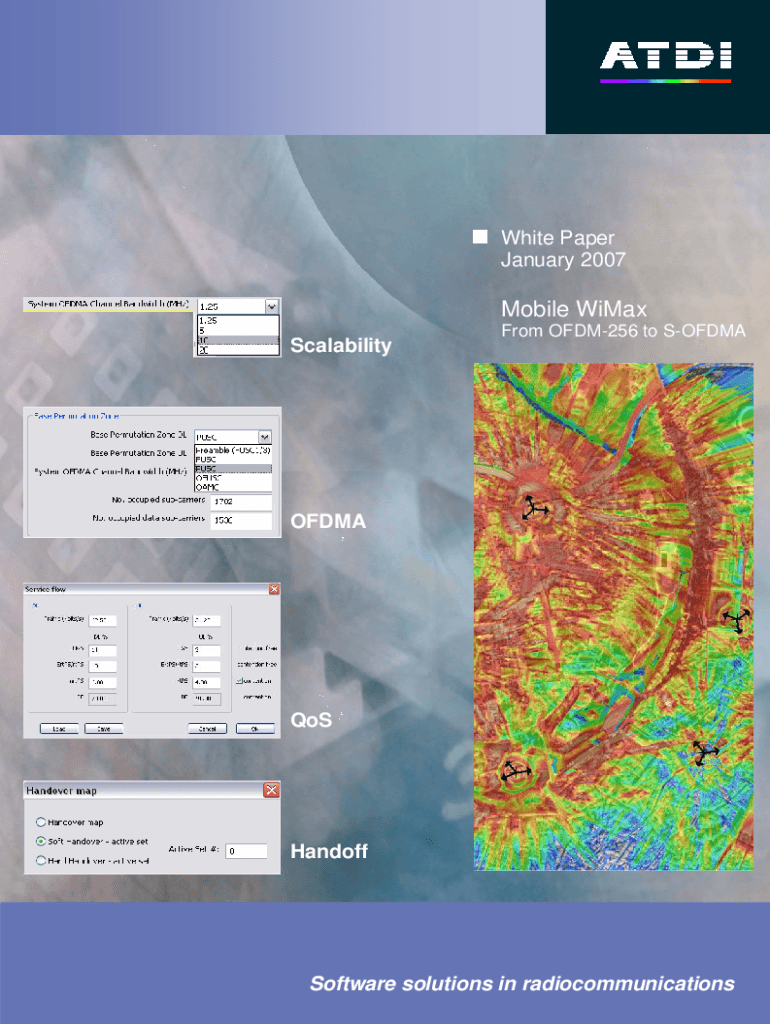Toggle the checked box in Service flow
The height and width of the screenshot is (1024, 770).
pyautogui.click(x=239, y=679)
